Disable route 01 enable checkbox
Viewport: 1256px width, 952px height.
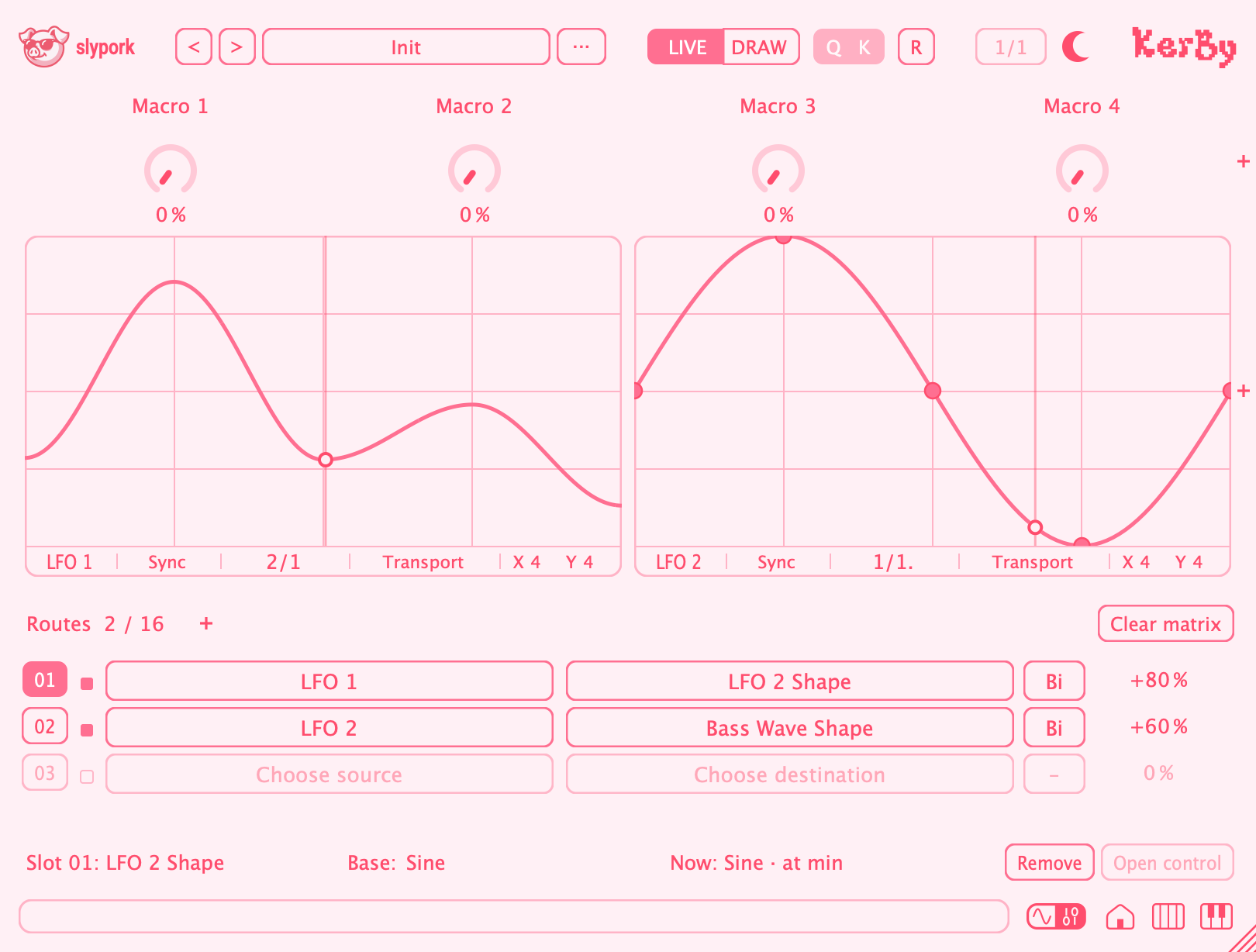(87, 683)
